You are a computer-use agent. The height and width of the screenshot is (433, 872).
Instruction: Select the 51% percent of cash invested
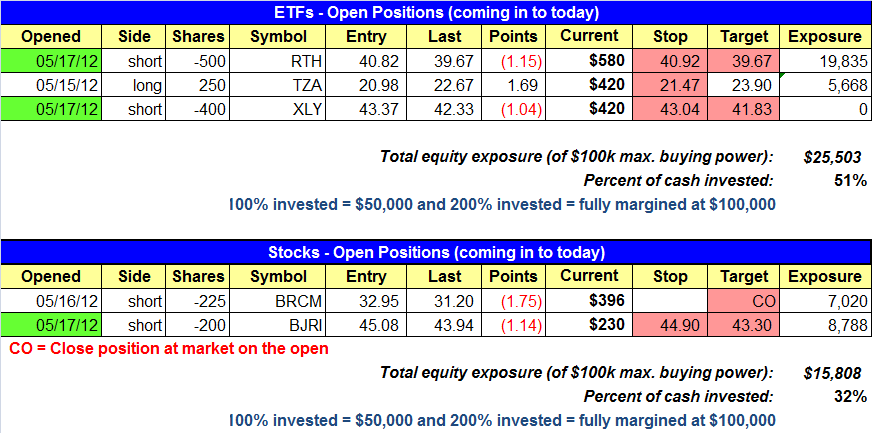point(852,181)
